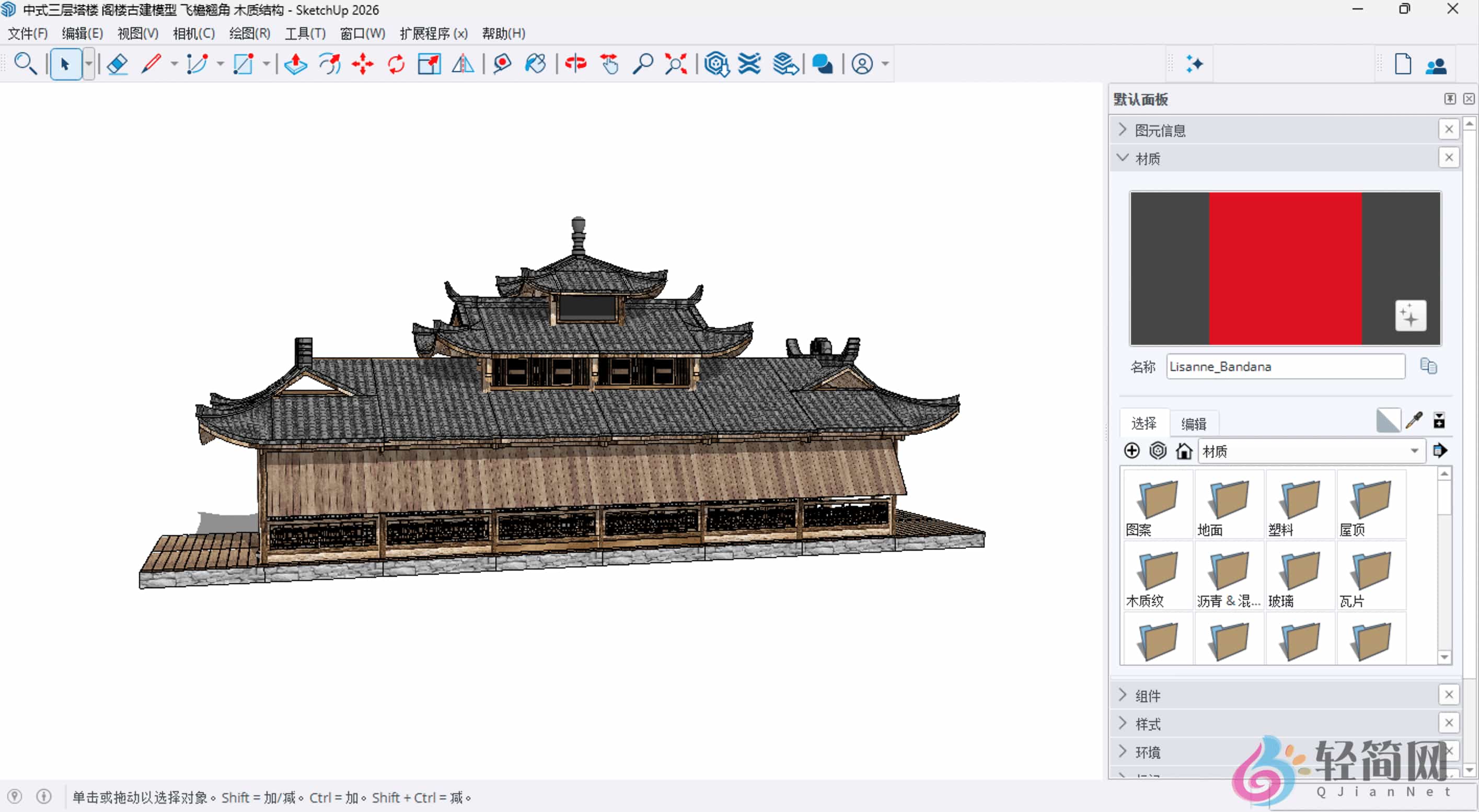This screenshot has width=1479, height=812.
Task: Click the create new material button
Action: tap(1131, 450)
